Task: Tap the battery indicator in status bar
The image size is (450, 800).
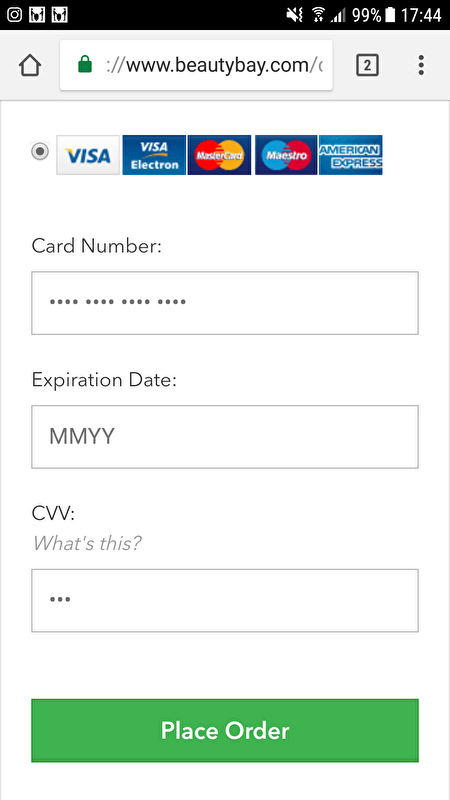Action: click(x=390, y=15)
